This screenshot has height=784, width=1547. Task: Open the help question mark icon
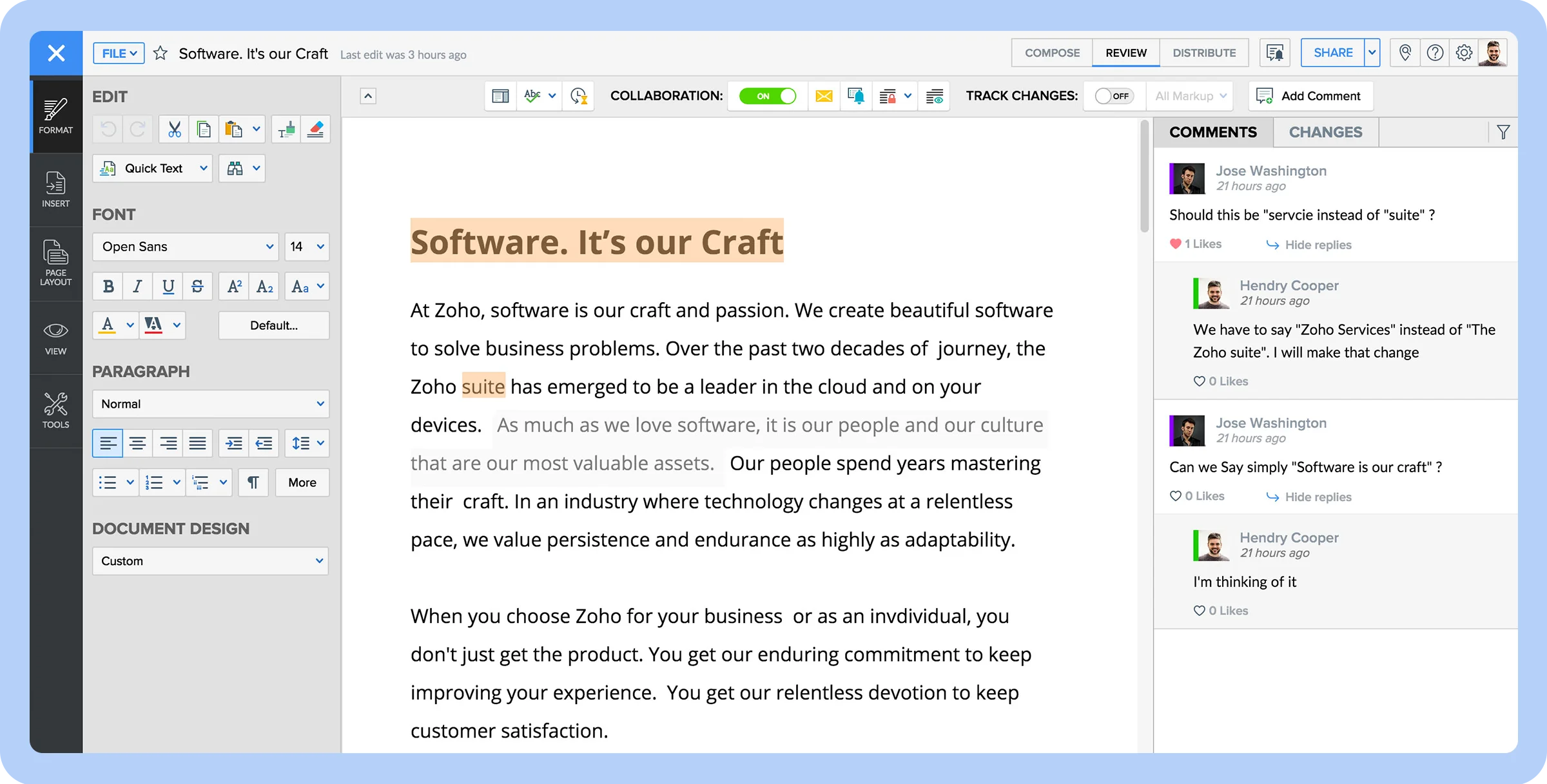click(1435, 53)
